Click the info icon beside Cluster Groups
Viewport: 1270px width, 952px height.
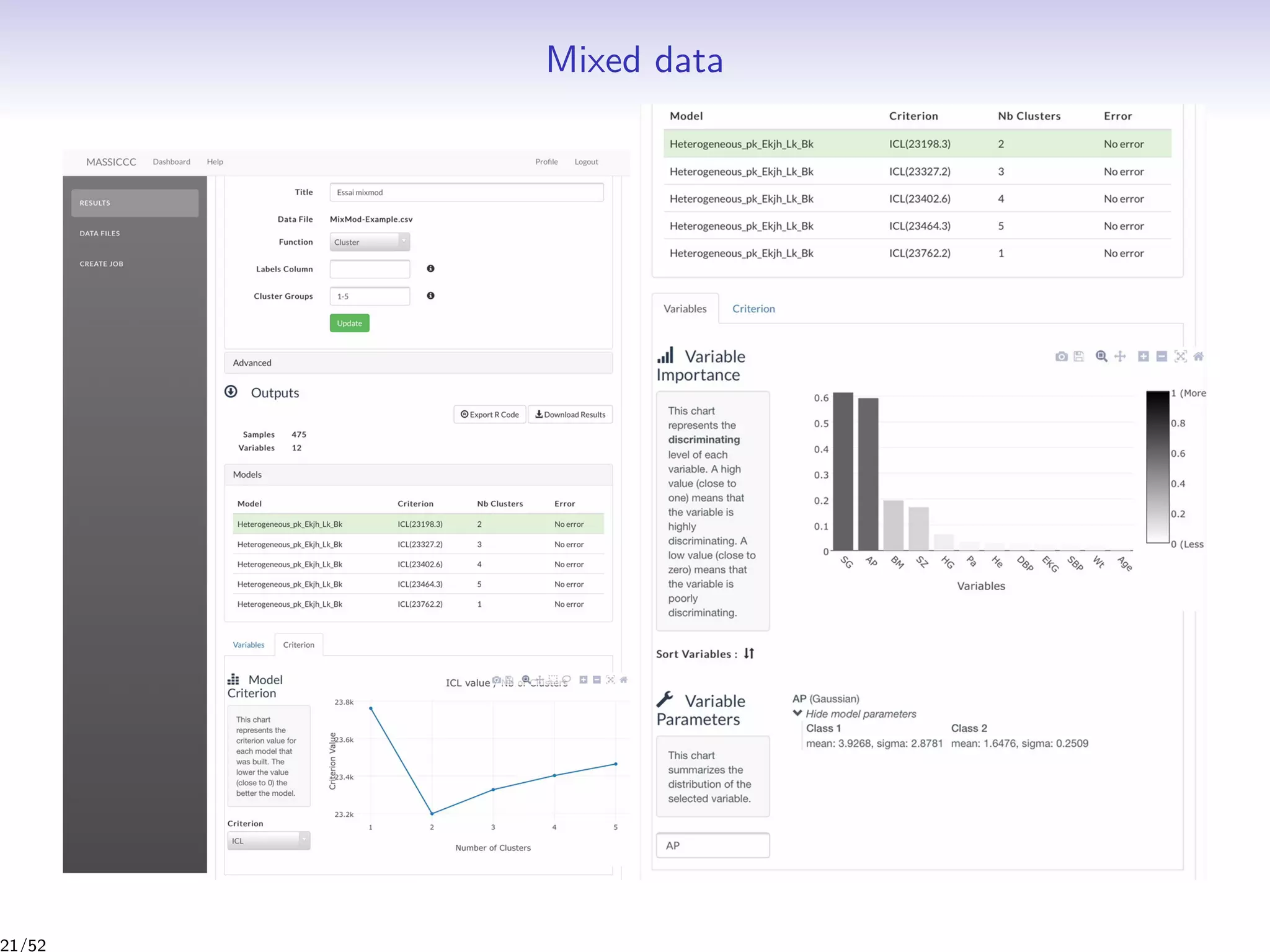coord(430,296)
